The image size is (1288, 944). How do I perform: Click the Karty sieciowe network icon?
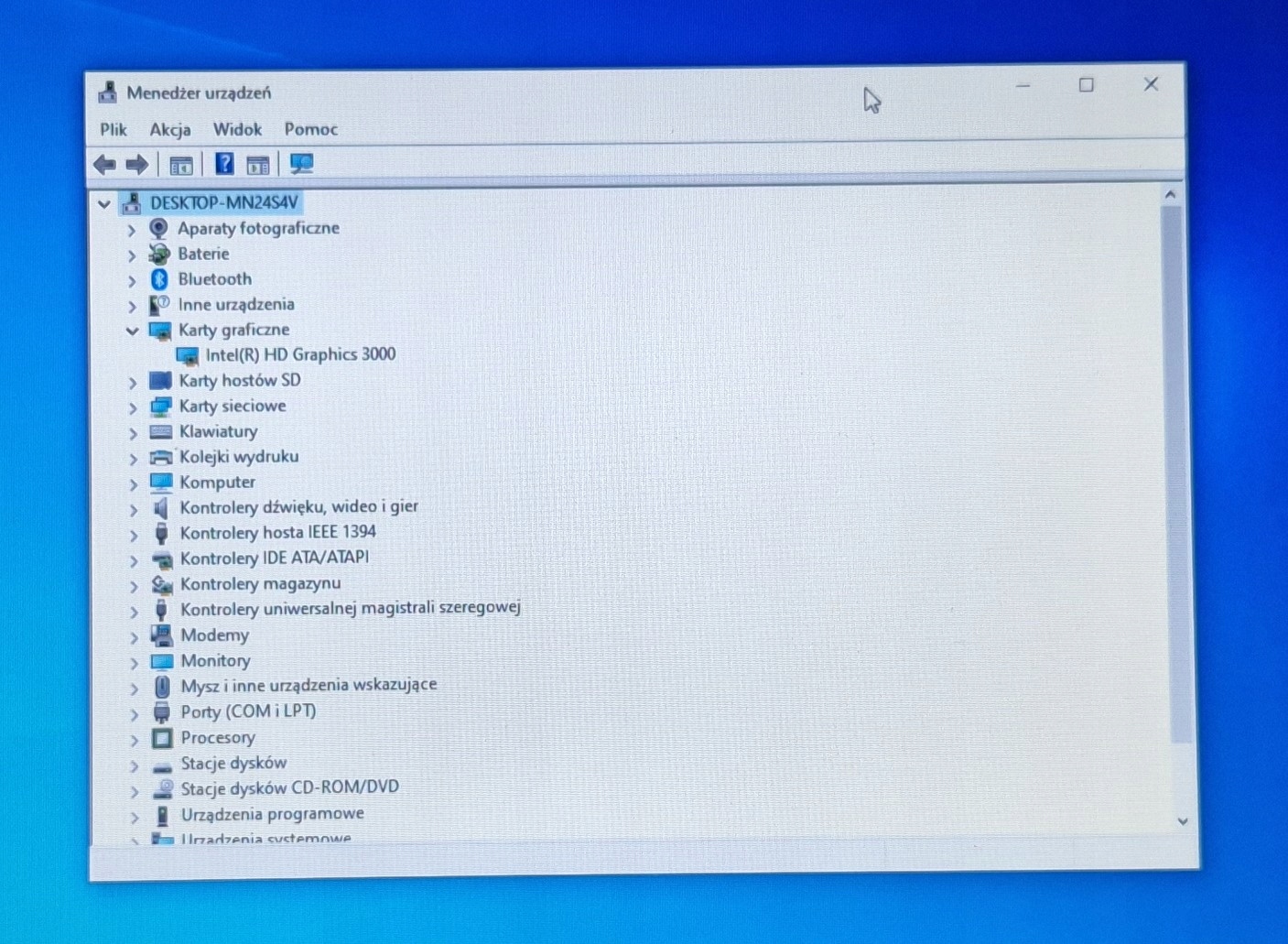click(161, 406)
